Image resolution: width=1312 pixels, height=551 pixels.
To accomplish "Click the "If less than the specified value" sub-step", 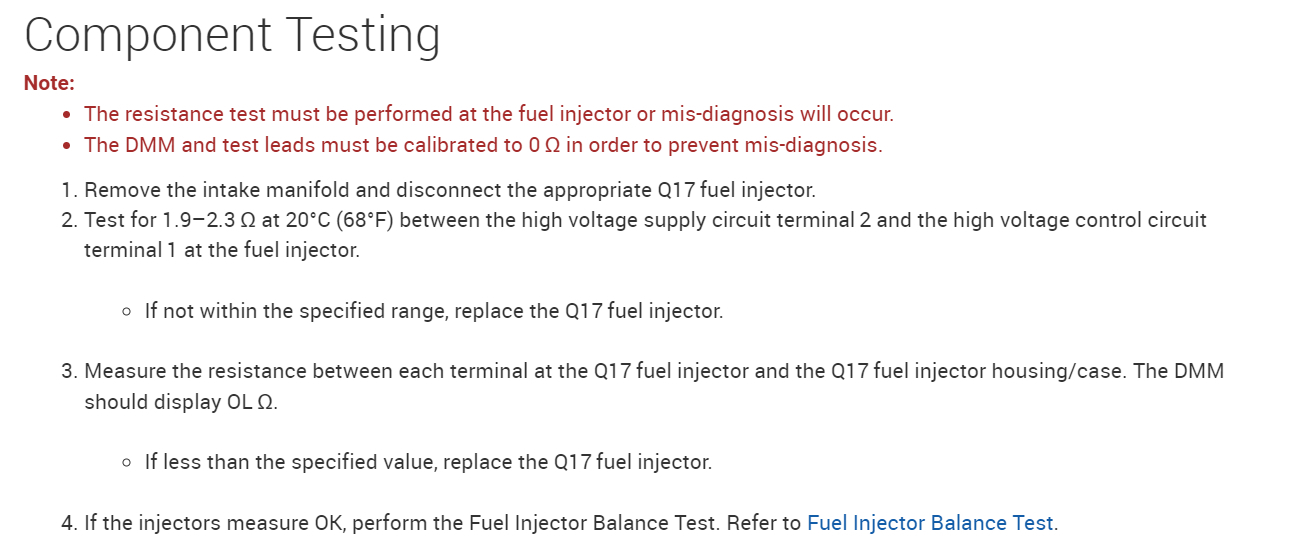I will tap(428, 463).
